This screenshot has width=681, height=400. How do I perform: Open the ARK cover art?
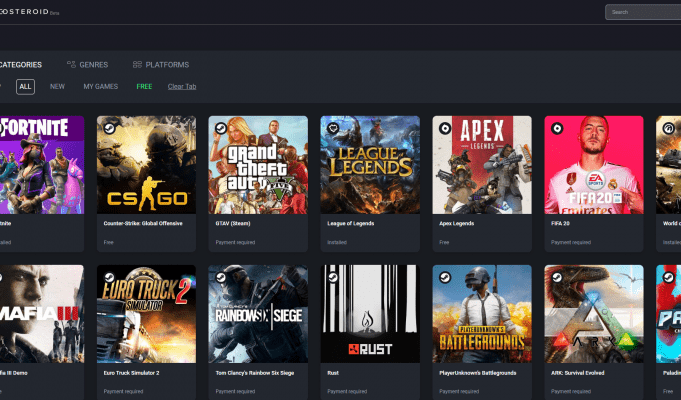click(x=594, y=314)
